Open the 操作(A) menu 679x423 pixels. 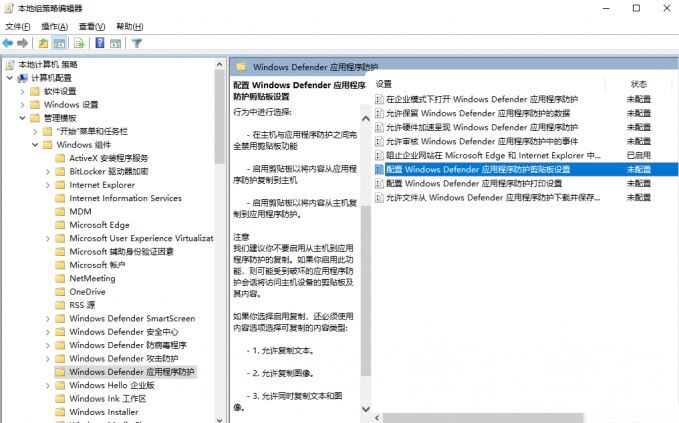coord(55,26)
